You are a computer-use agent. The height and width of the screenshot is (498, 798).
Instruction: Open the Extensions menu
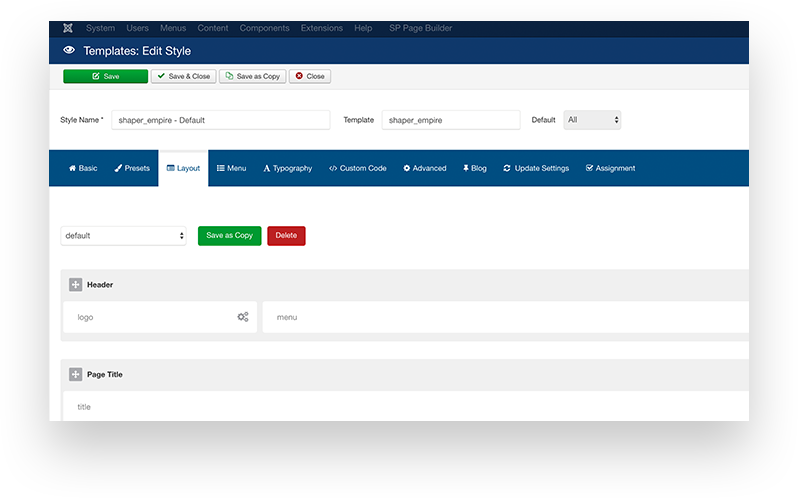pyautogui.click(x=322, y=28)
